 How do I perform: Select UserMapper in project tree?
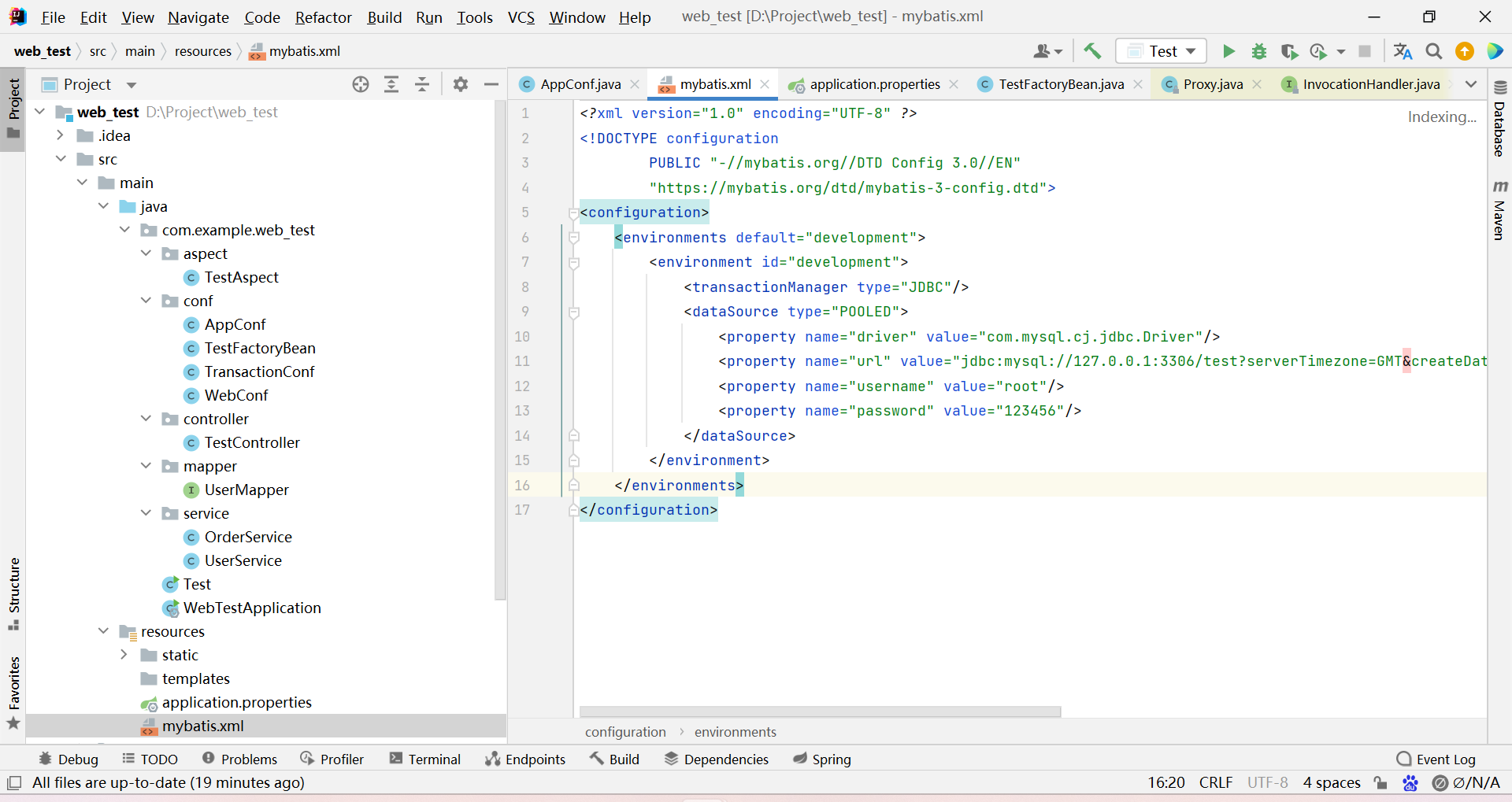pyautogui.click(x=246, y=490)
